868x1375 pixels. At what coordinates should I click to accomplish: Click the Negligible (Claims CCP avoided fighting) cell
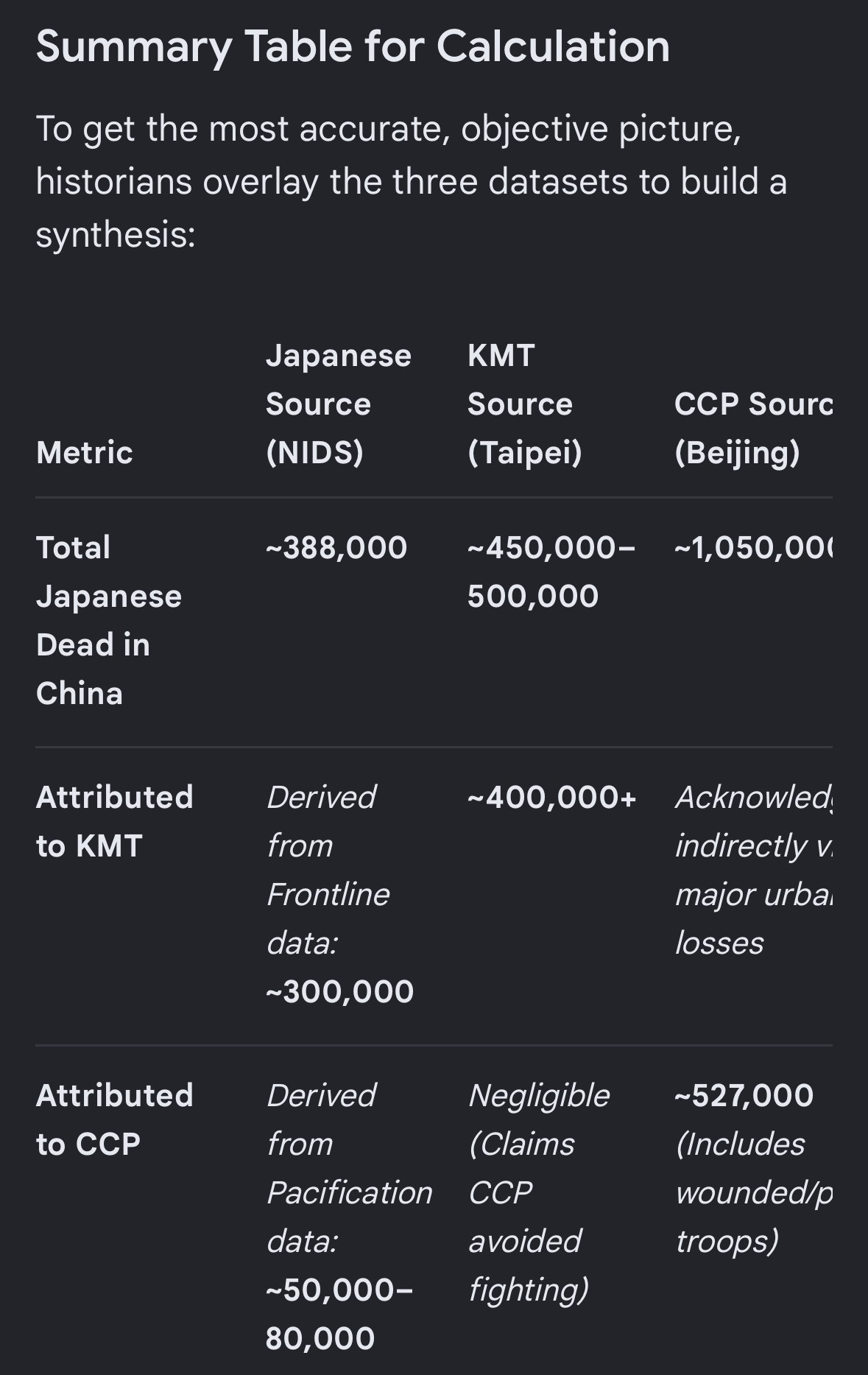tap(540, 1192)
